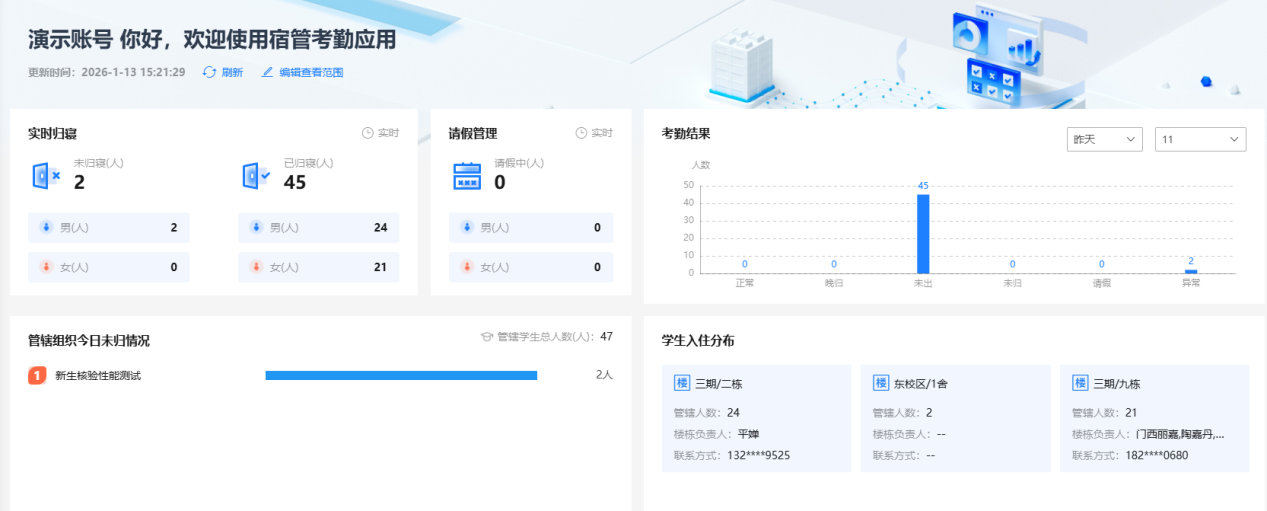Click the 学生入住分布 heading
The image size is (1267, 511).
698,340
